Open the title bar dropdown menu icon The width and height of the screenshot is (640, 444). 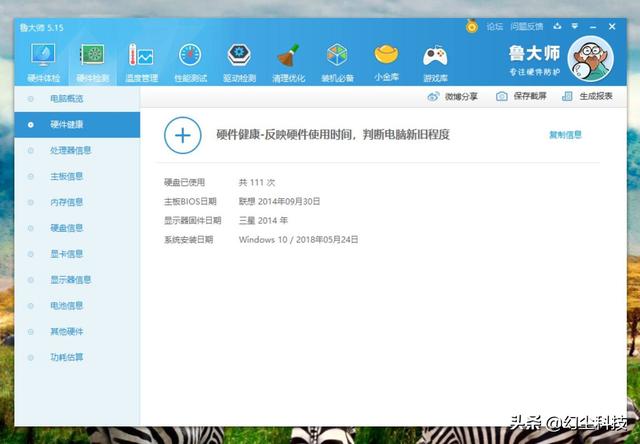point(575,27)
